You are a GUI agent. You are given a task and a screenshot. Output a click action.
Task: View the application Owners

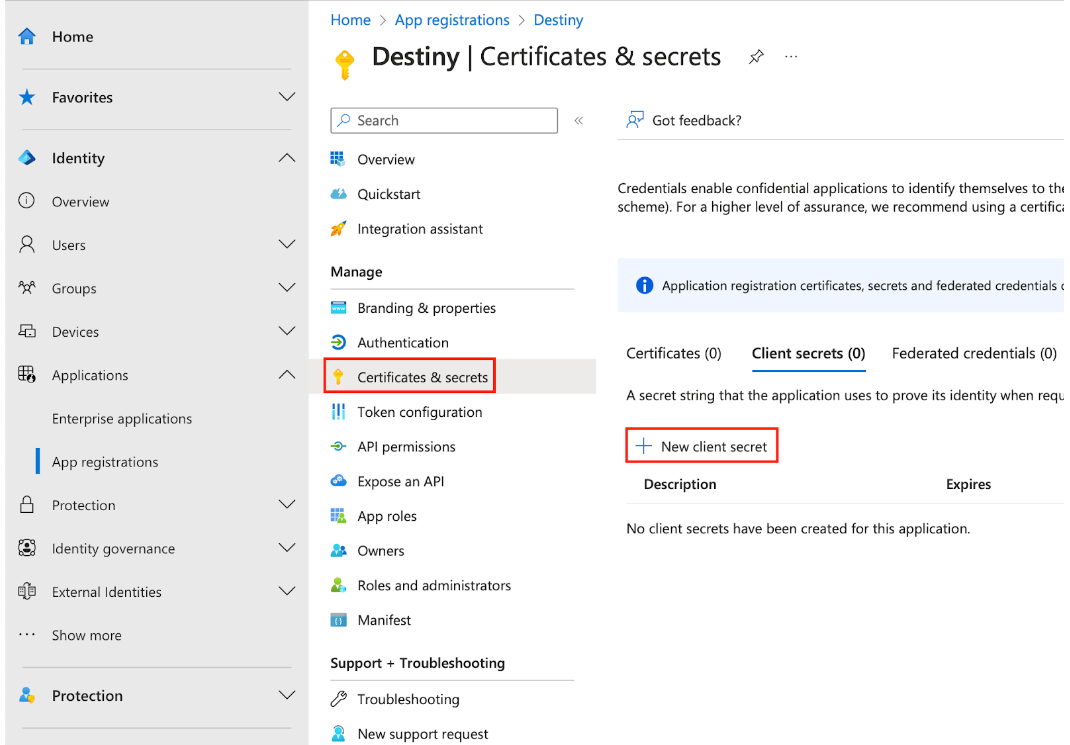381,550
